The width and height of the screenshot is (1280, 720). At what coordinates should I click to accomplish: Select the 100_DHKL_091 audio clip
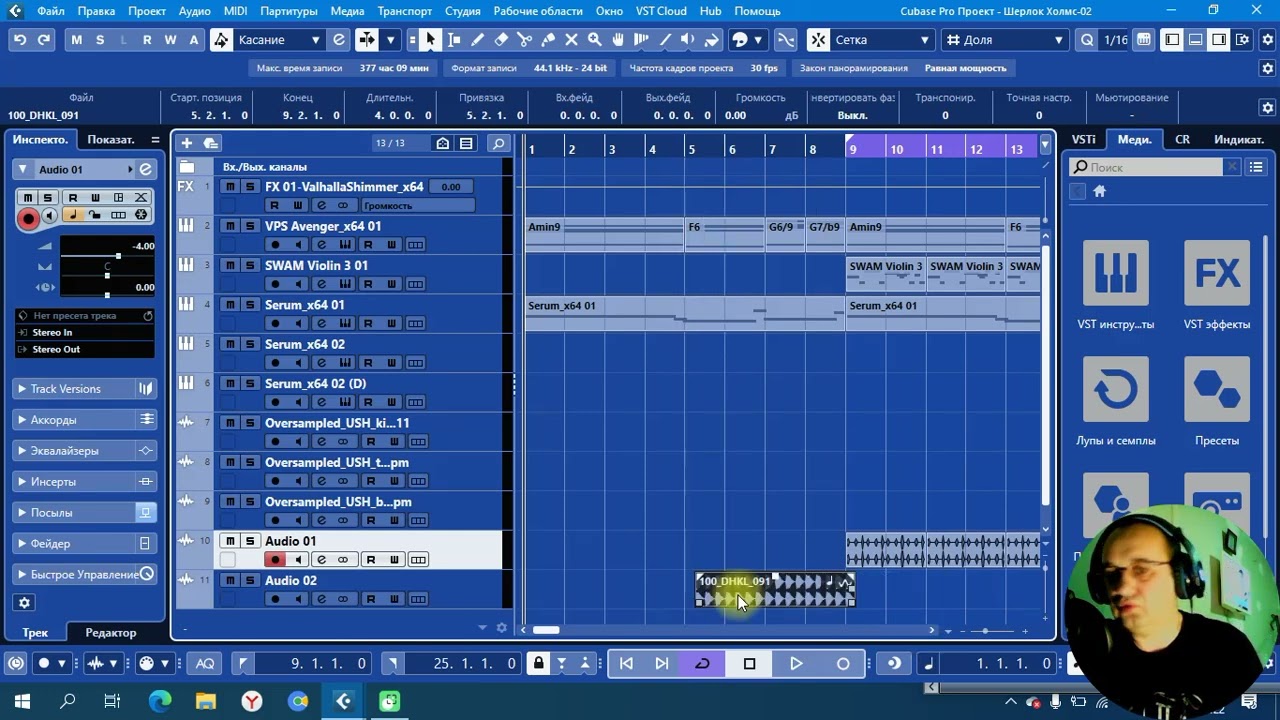pyautogui.click(x=775, y=590)
